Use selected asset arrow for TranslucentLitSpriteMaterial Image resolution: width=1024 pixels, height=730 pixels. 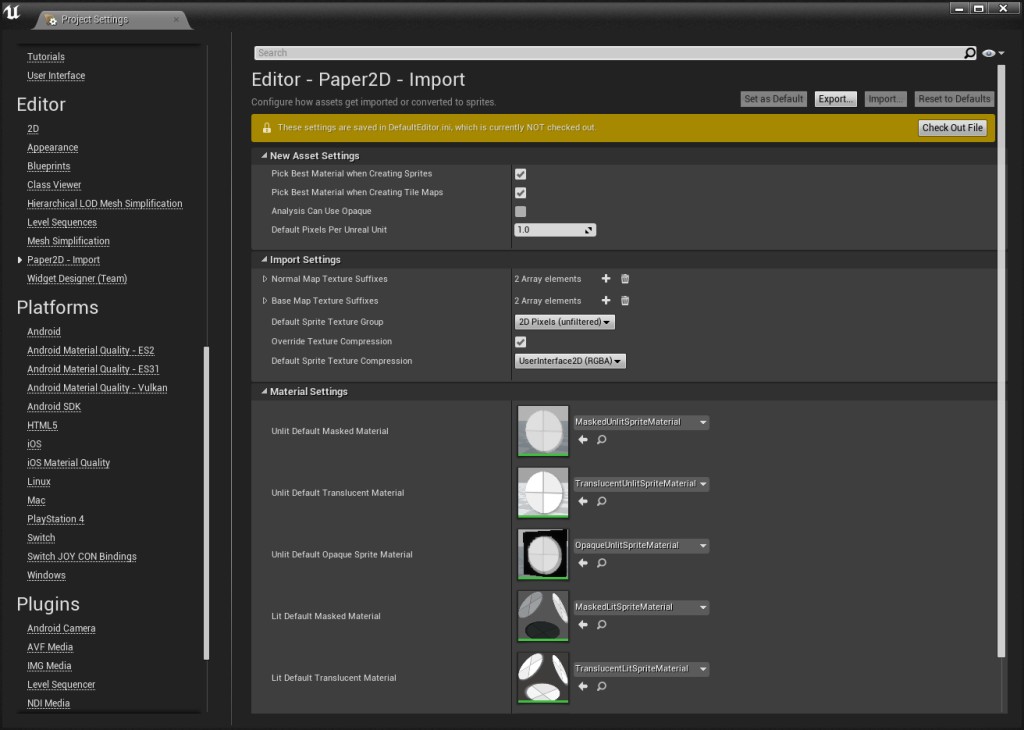point(583,686)
